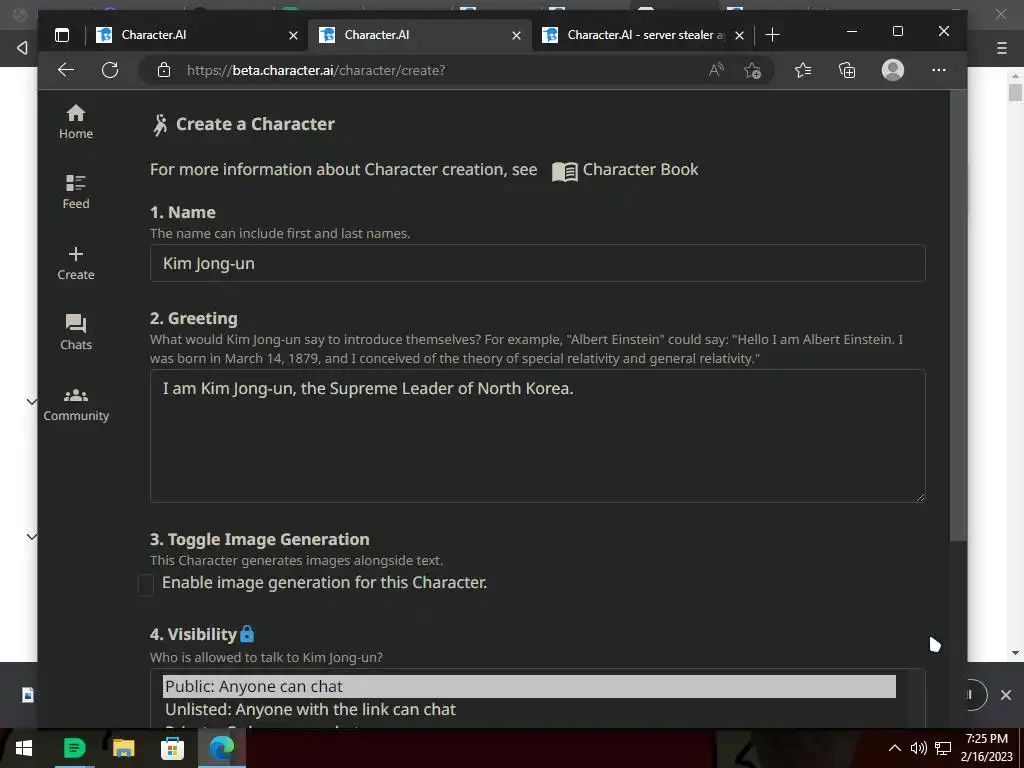
Task: Close the first Character.AI tab
Action: point(293,35)
